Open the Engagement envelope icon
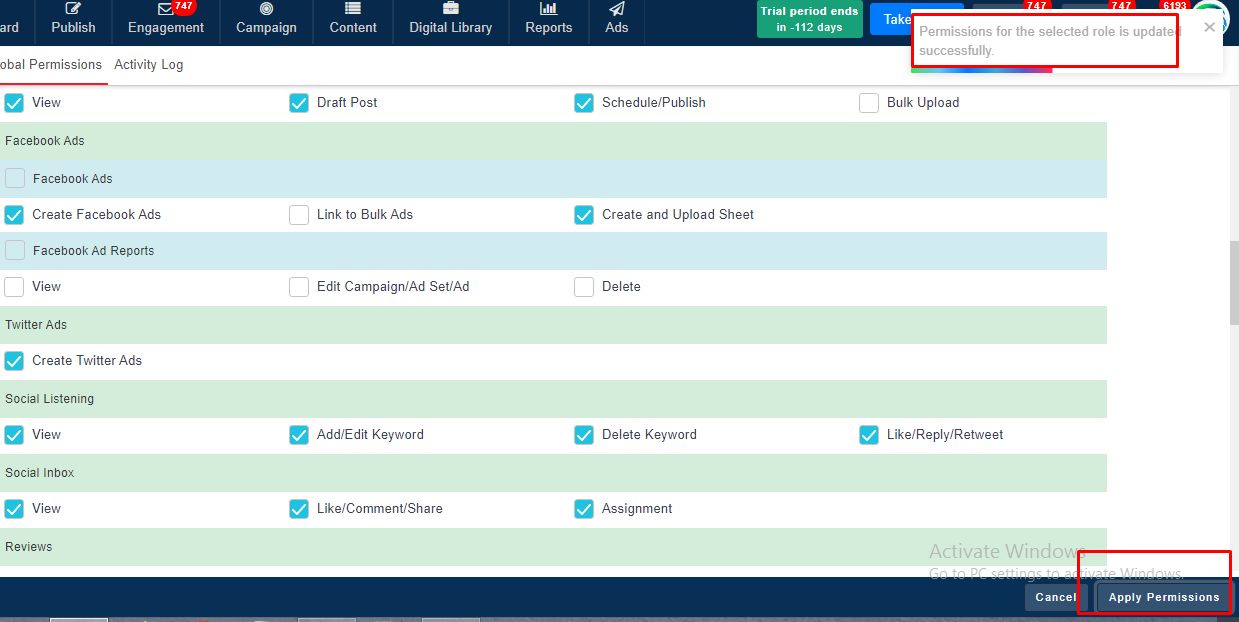Image resolution: width=1239 pixels, height=622 pixels. 165,9
